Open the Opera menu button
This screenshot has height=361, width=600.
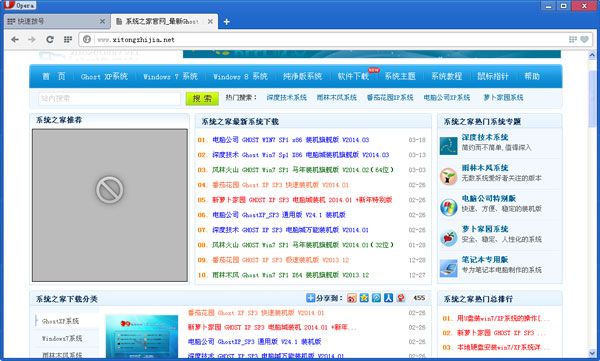[20, 5]
